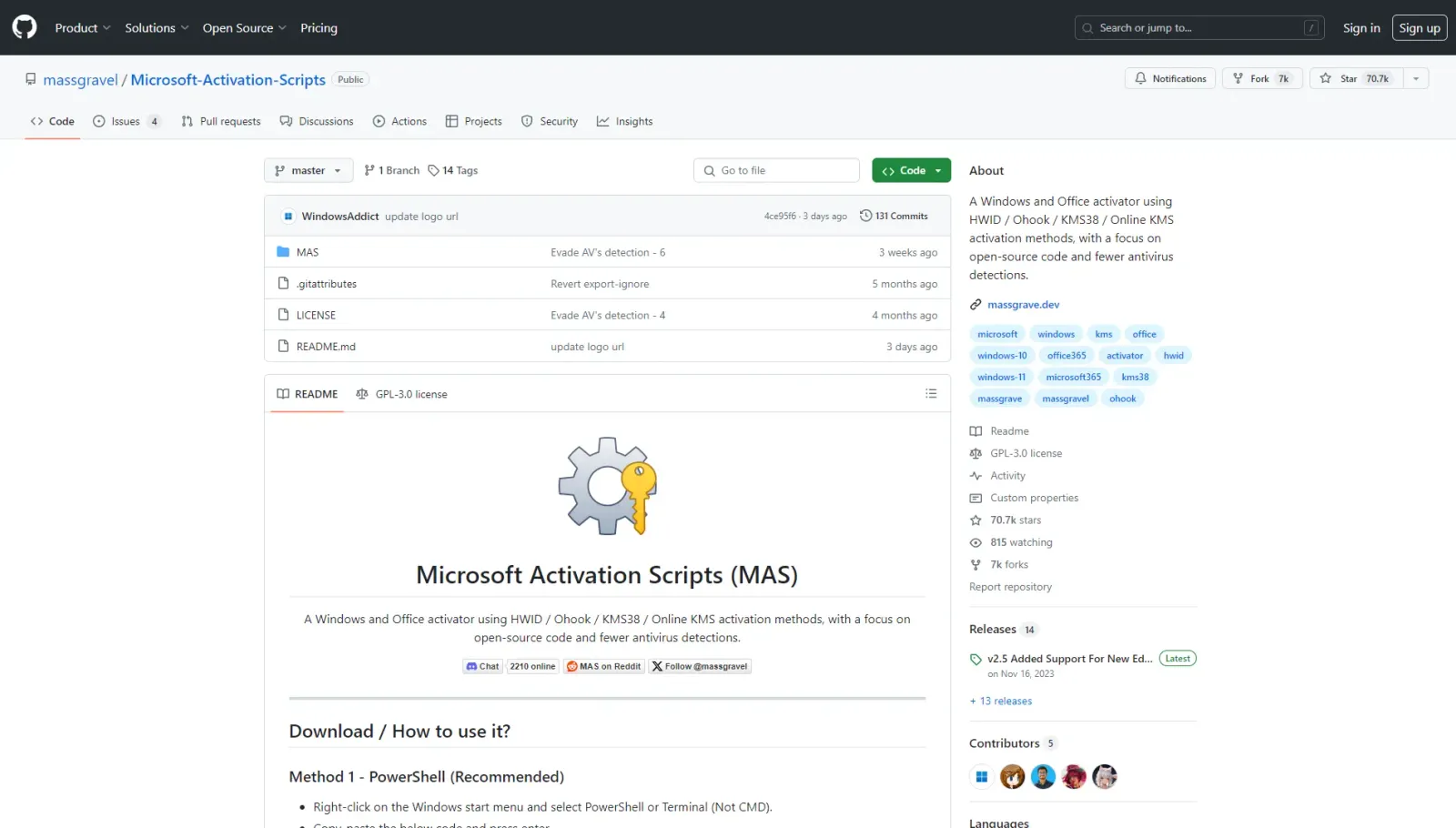
Task: Click the Sign up button
Action: pos(1419,28)
